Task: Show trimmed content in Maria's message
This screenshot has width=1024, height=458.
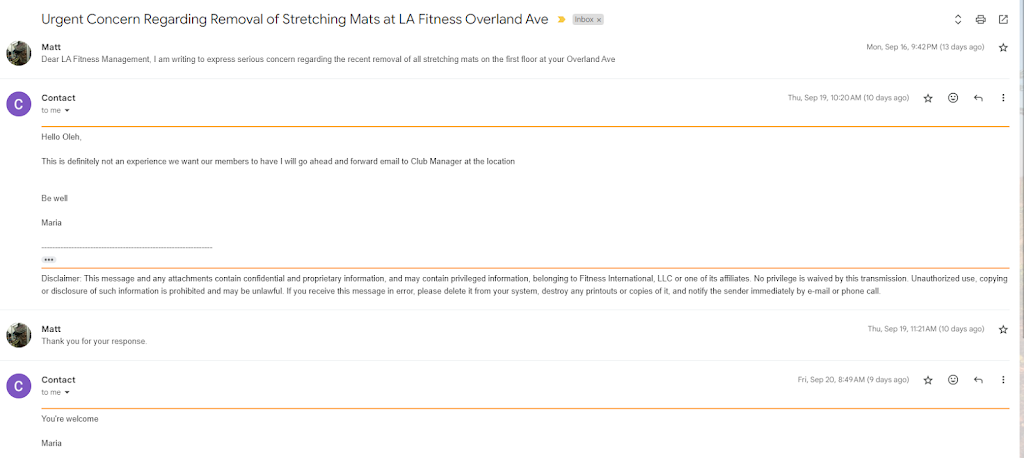Action: (49, 259)
